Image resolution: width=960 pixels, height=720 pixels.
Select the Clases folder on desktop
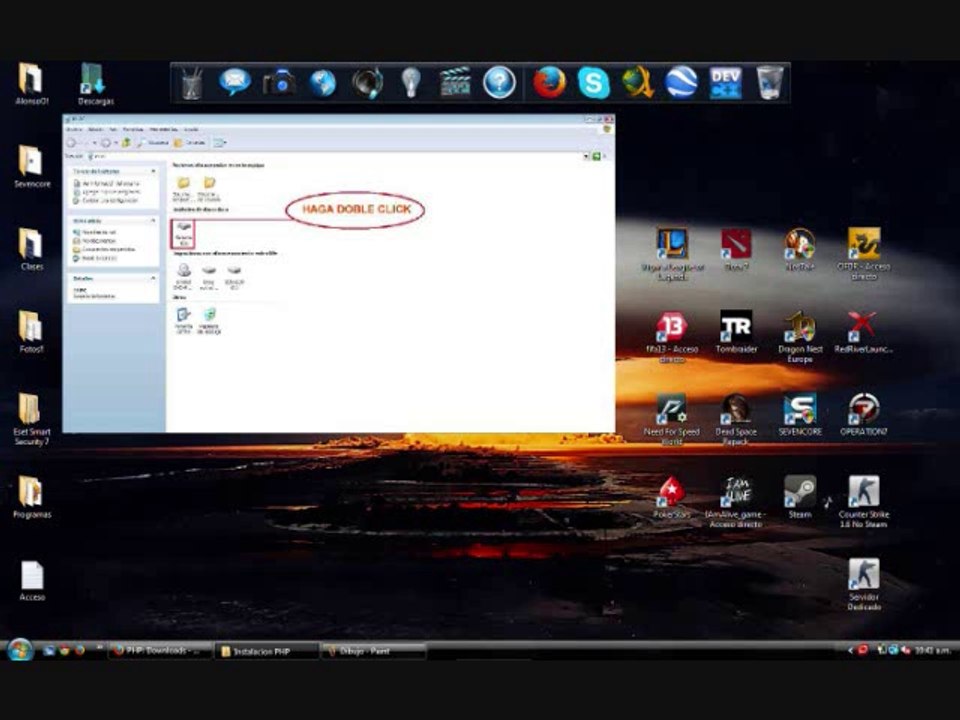click(x=32, y=250)
